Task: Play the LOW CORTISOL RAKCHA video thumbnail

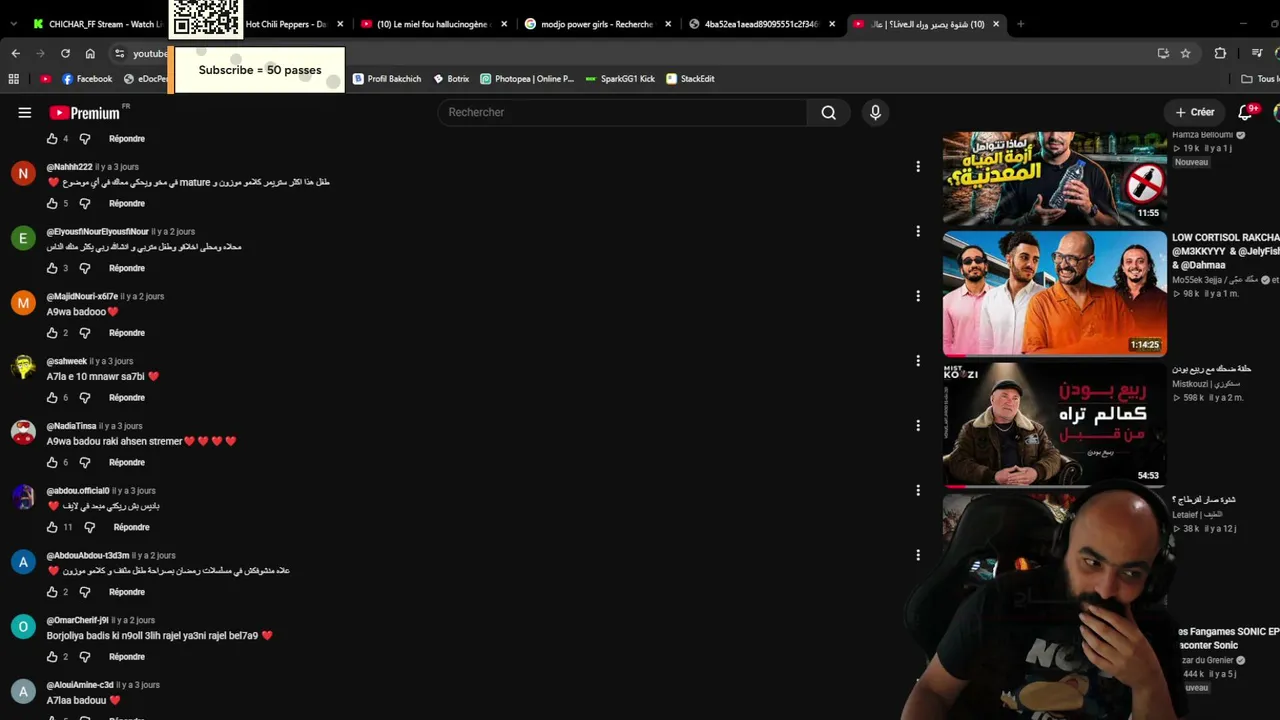Action: coord(1054,293)
